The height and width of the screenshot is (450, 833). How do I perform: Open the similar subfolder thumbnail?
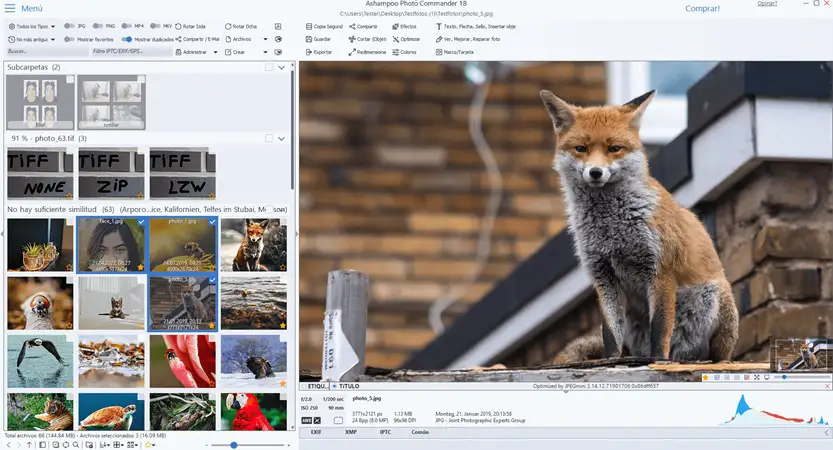(x=112, y=102)
